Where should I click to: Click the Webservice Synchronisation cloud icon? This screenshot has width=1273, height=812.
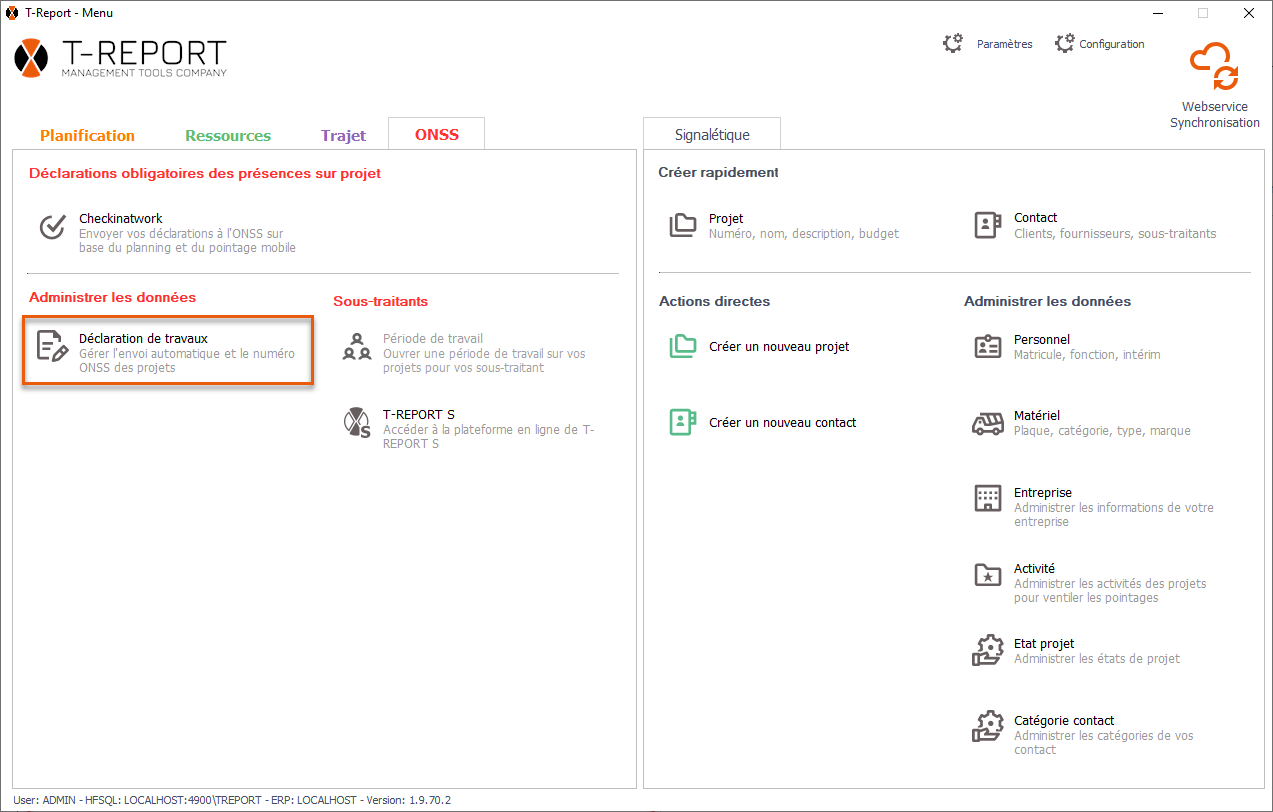click(1214, 68)
